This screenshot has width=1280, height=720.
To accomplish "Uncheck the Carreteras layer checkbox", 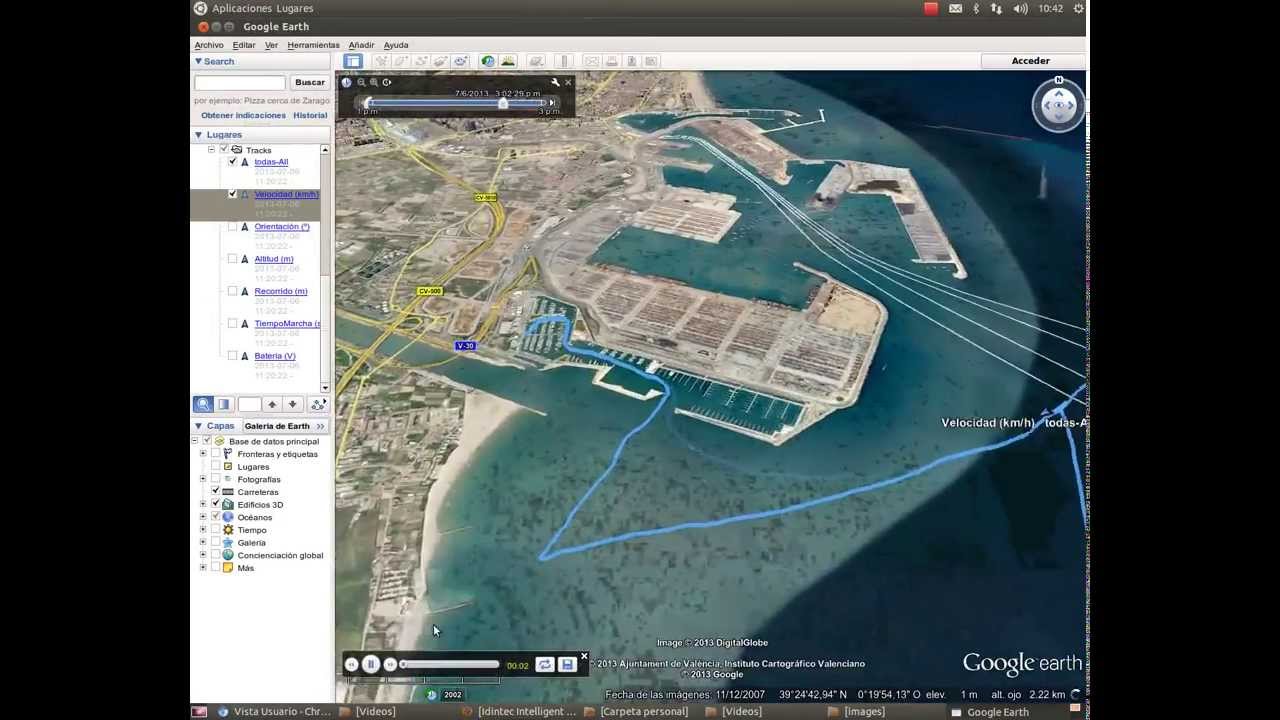I will click(215, 491).
